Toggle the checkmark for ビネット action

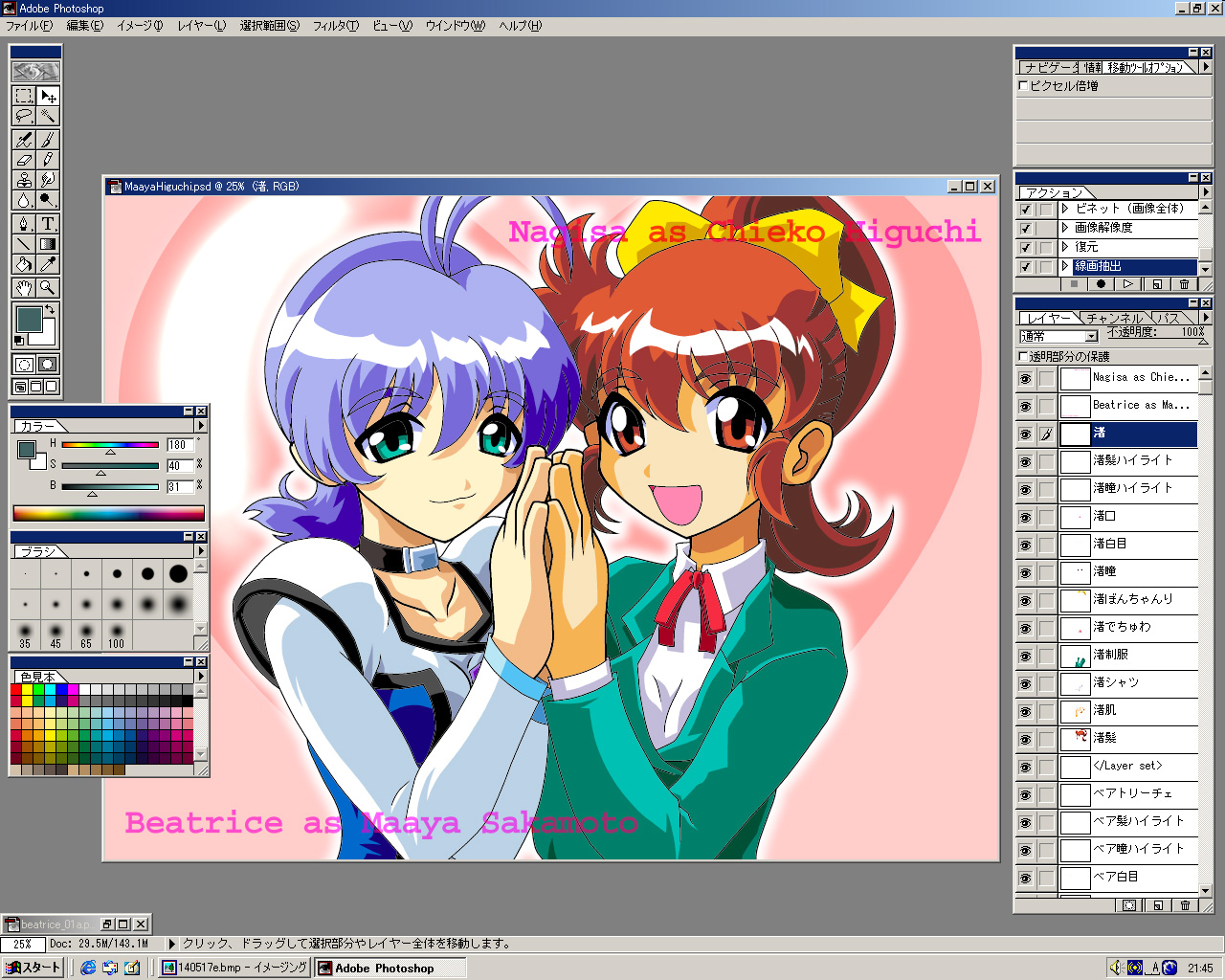click(x=1026, y=209)
